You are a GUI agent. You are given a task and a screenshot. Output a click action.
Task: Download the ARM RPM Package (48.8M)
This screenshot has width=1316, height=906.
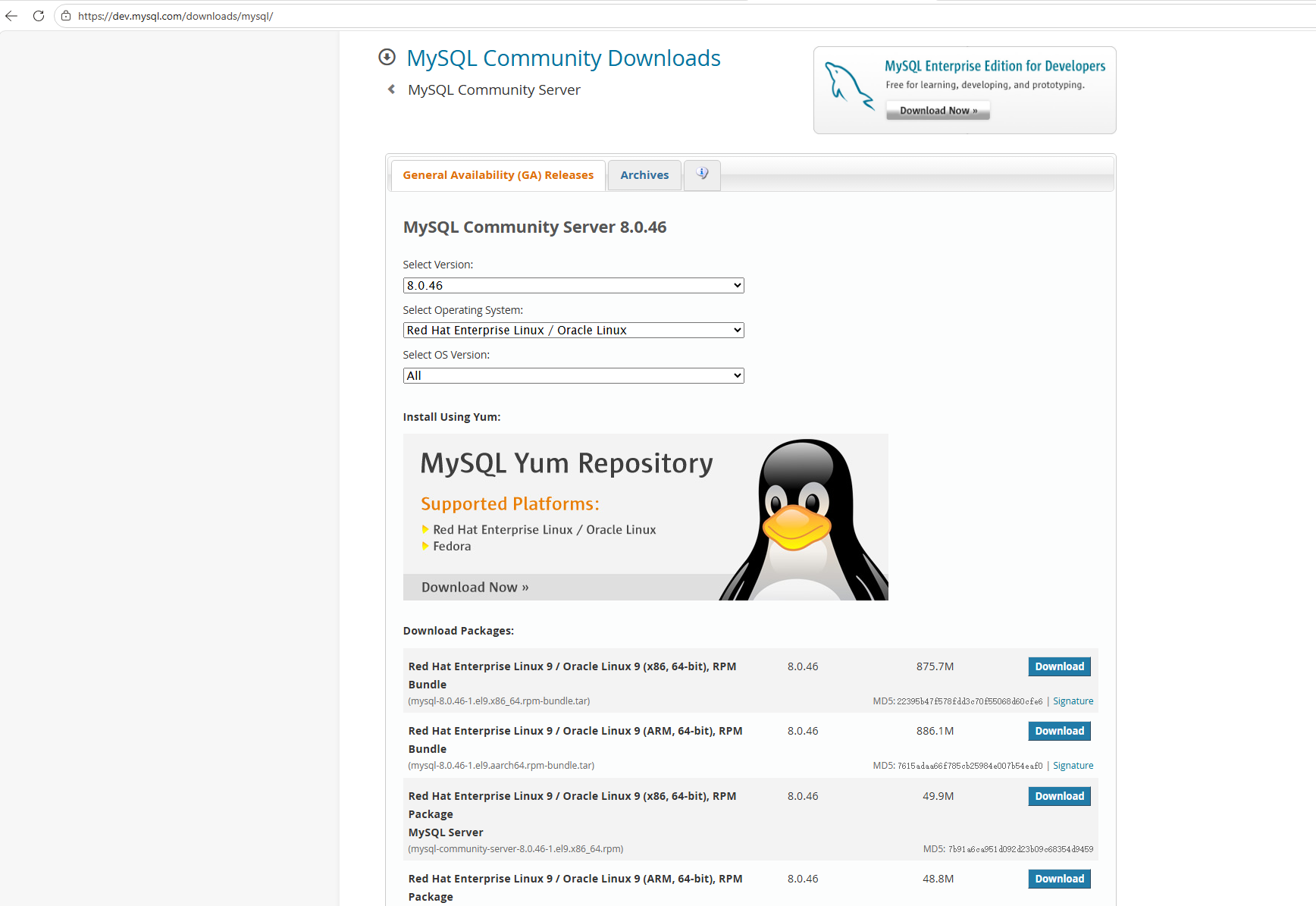click(x=1059, y=879)
